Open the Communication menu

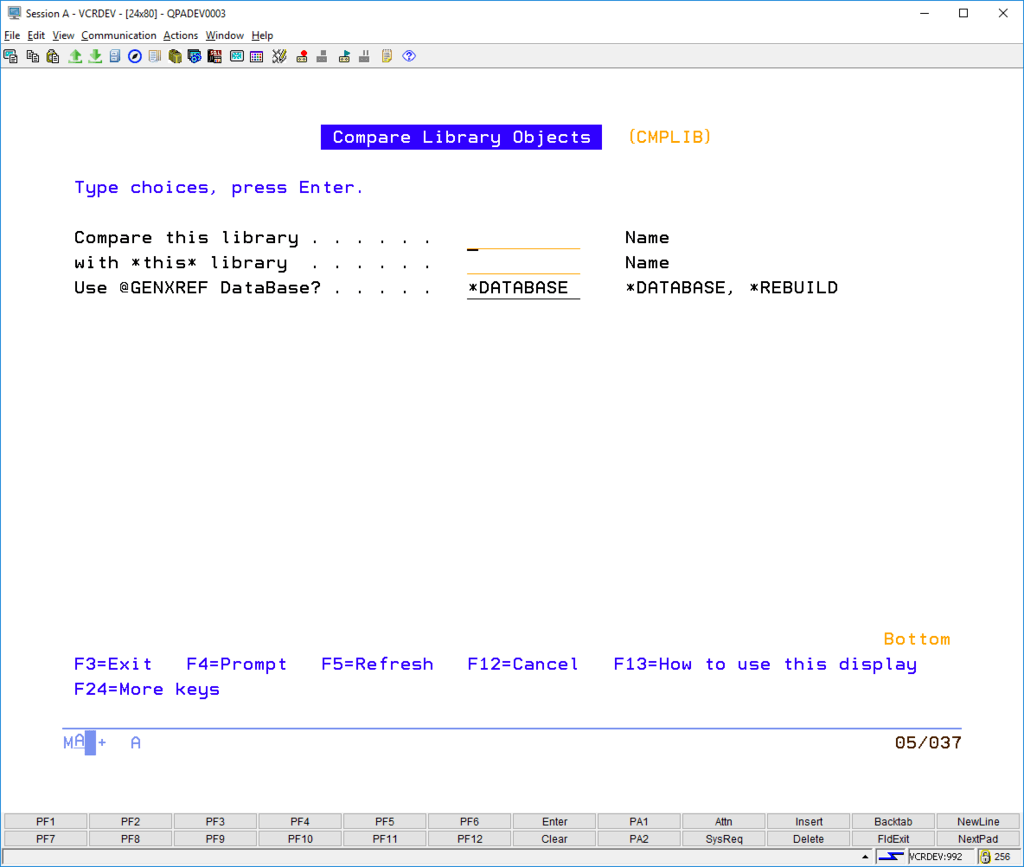point(119,35)
